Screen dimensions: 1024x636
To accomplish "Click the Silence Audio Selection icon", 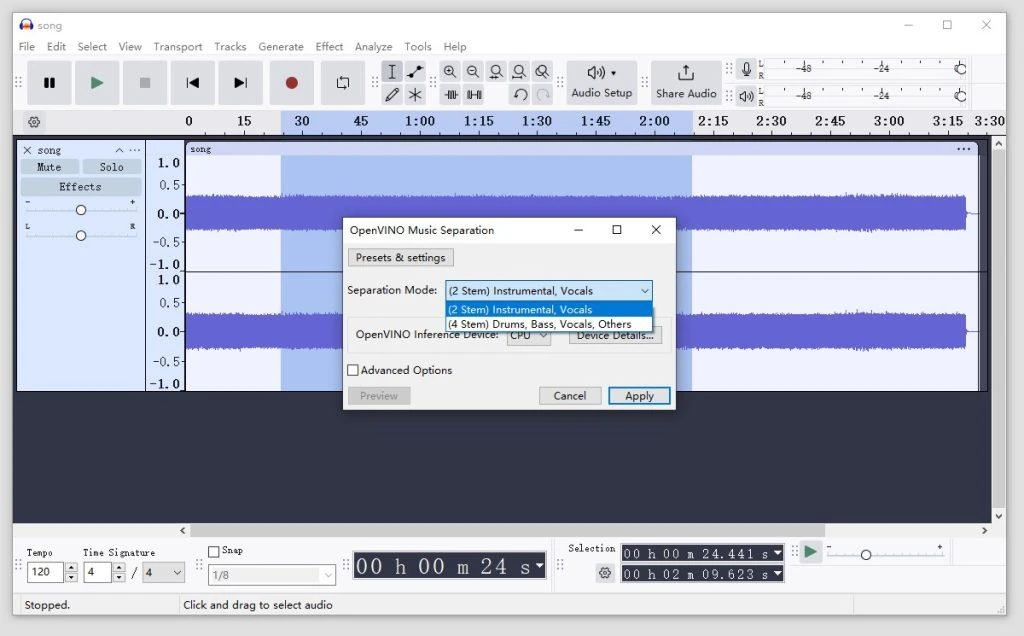I will [473, 94].
